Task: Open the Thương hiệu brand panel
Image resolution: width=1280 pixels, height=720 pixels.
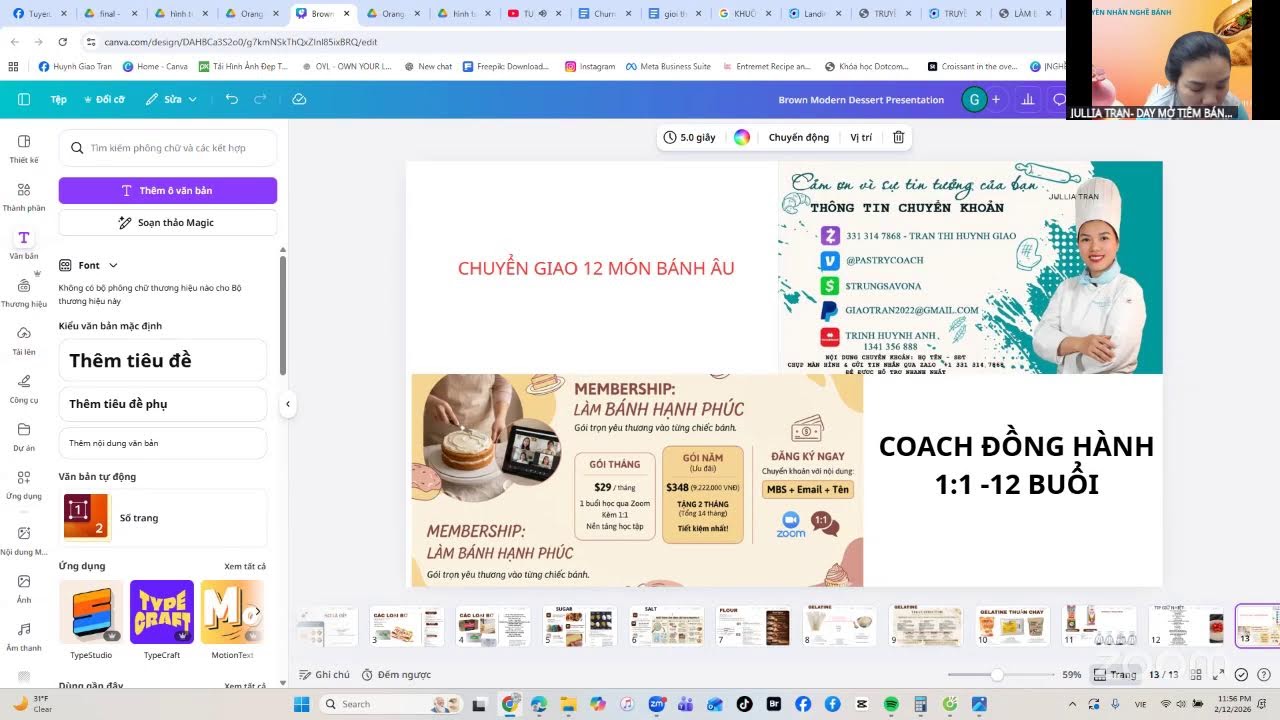Action: tap(24, 292)
